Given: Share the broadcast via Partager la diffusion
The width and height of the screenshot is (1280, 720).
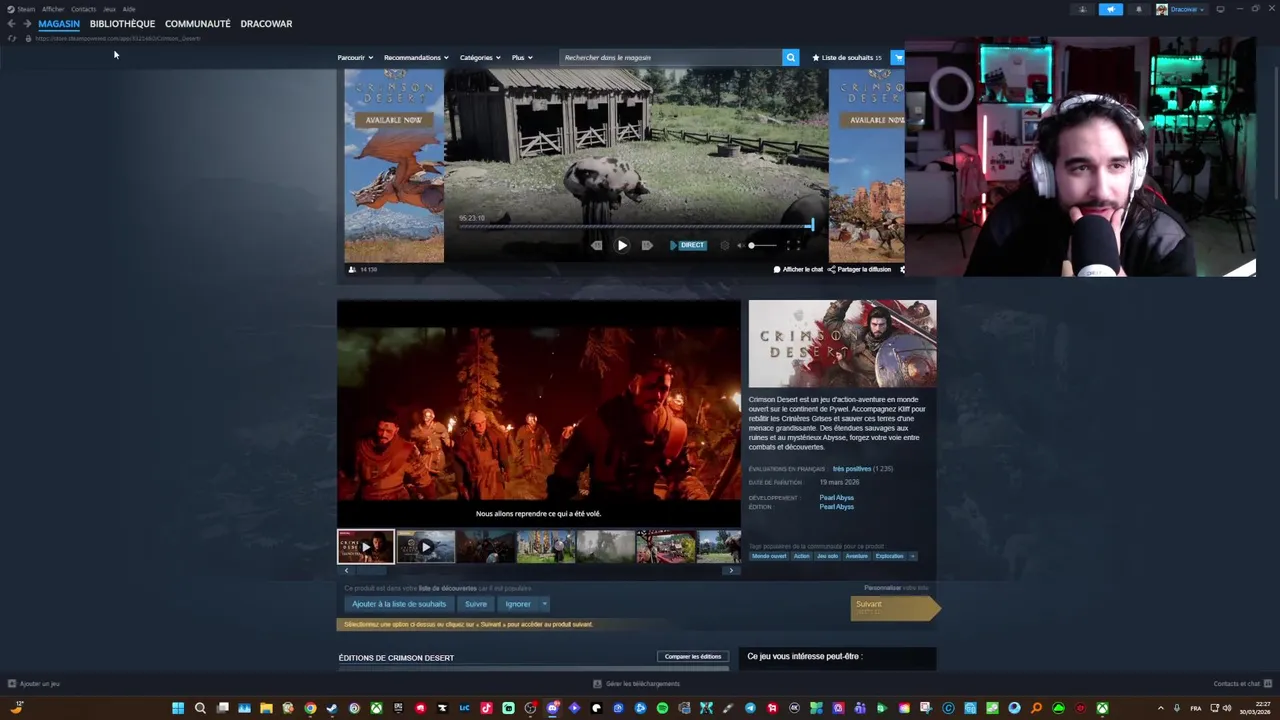Looking at the screenshot, I should pyautogui.click(x=859, y=269).
